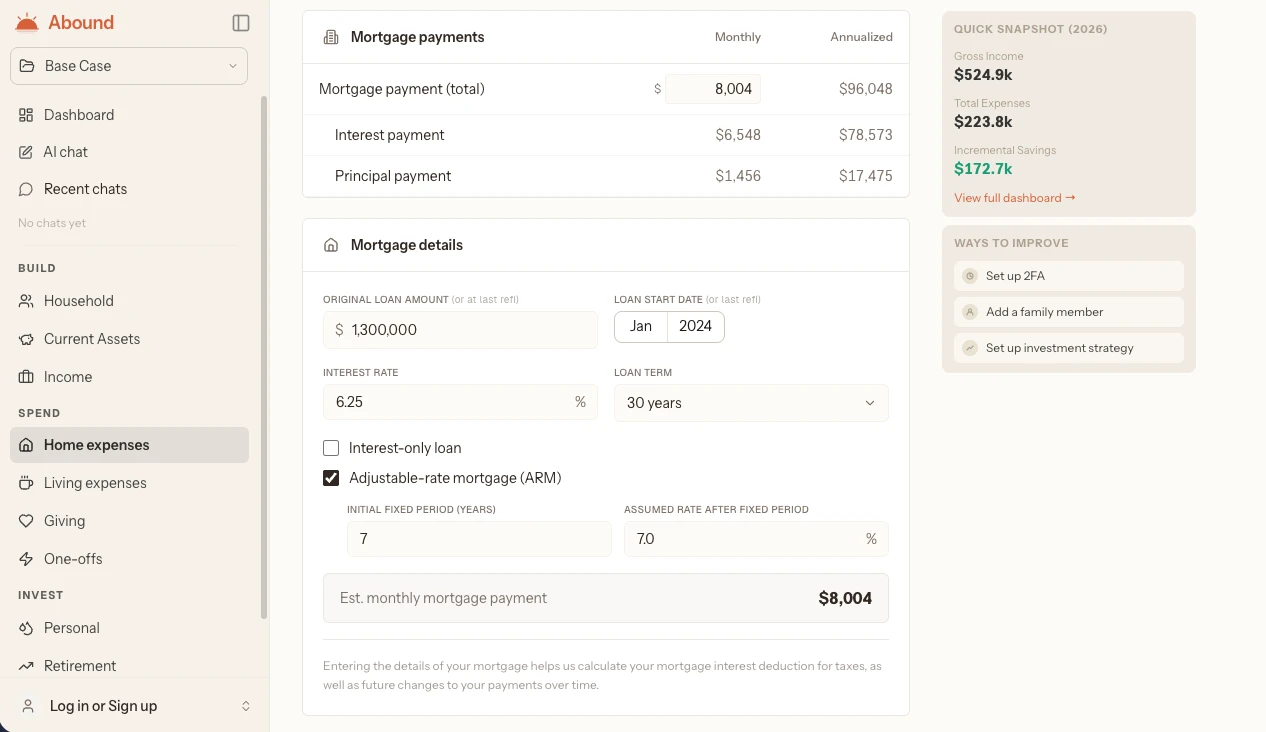This screenshot has width=1266, height=732.
Task: Edit the monthly mortgage payment total field
Action: pyautogui.click(x=713, y=89)
